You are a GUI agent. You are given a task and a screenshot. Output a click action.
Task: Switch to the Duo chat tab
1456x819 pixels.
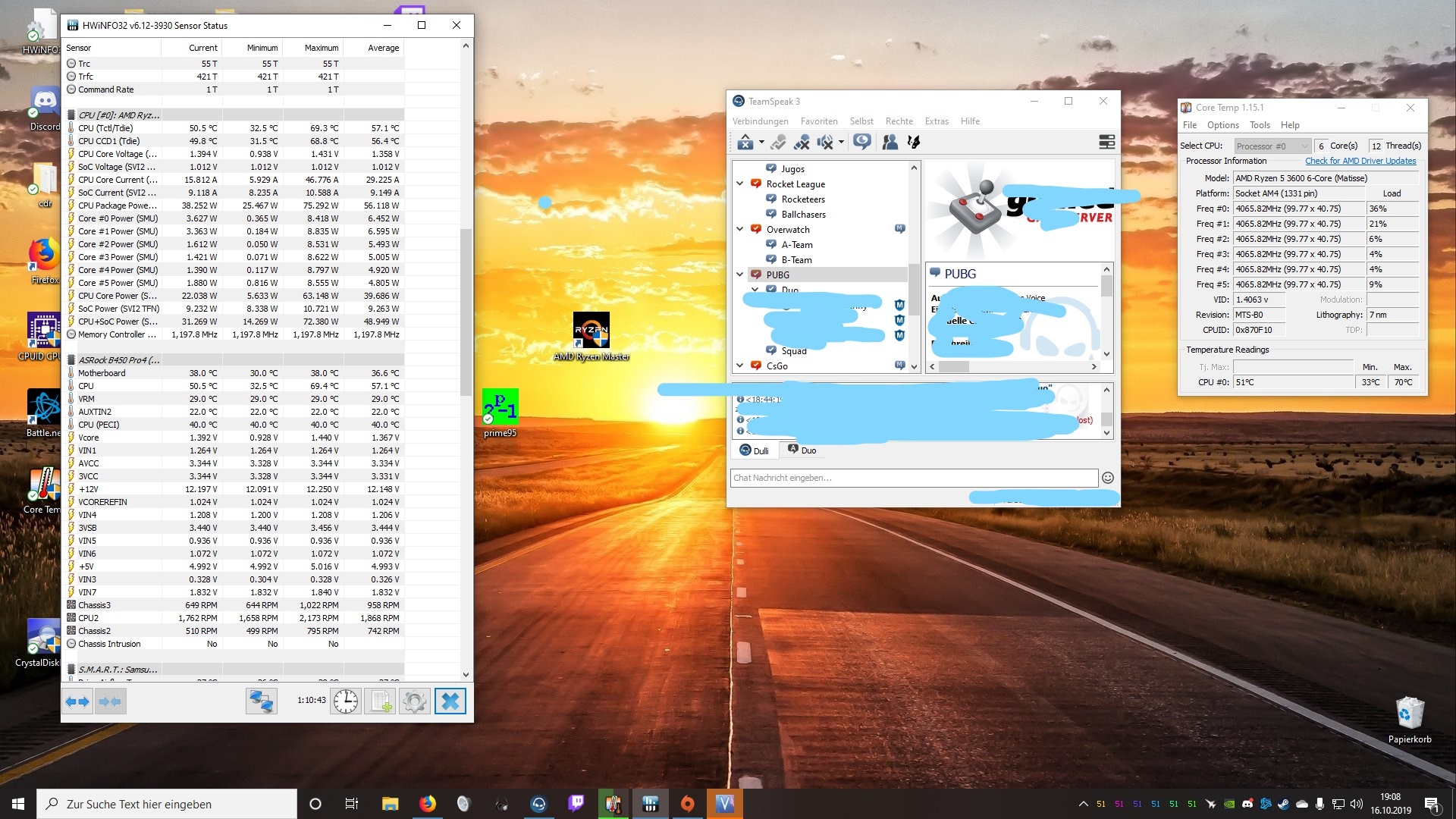[802, 450]
